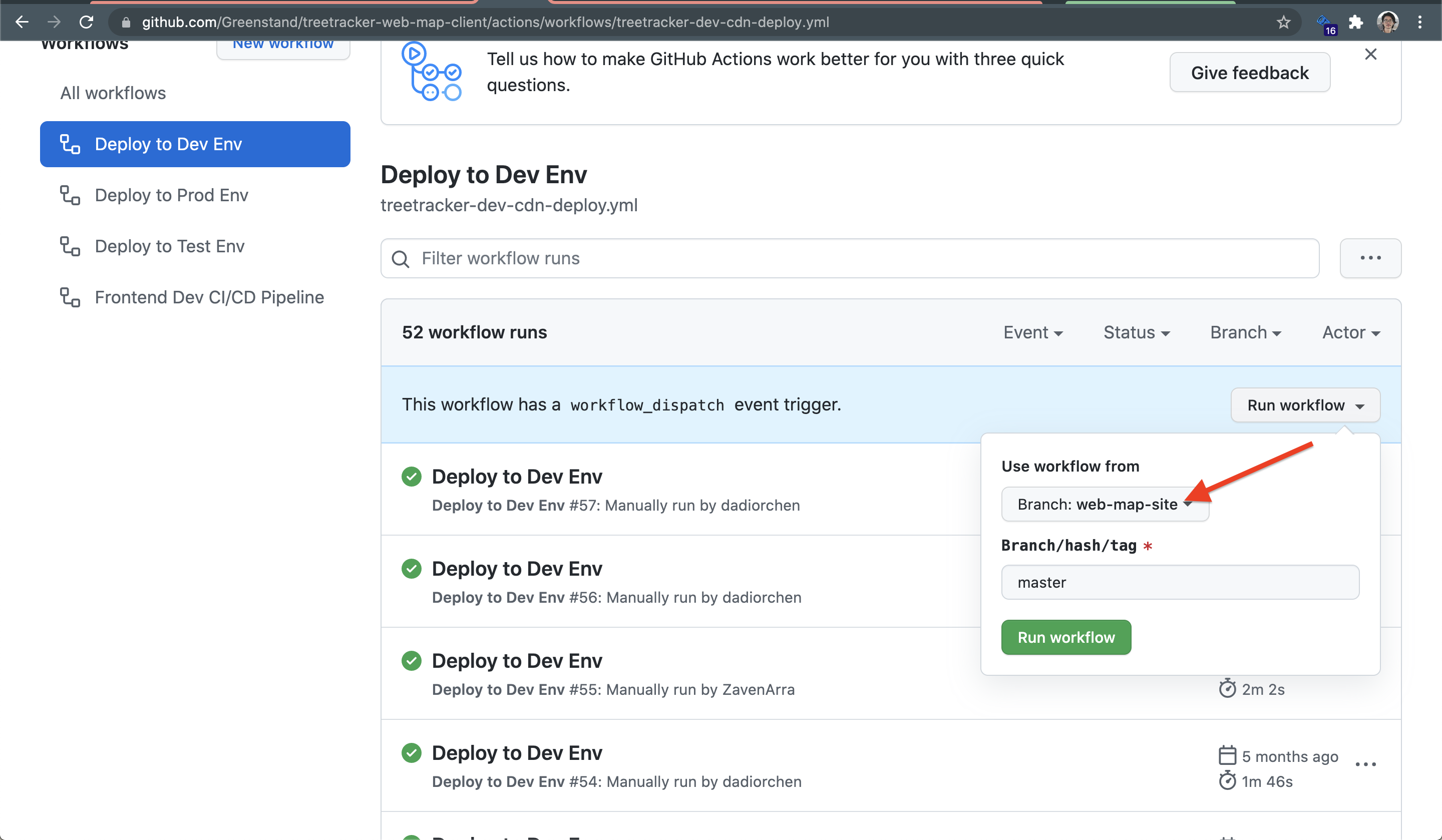Click the Branch/hash/tag input containing master
This screenshot has width=1442, height=840.
tap(1180, 583)
